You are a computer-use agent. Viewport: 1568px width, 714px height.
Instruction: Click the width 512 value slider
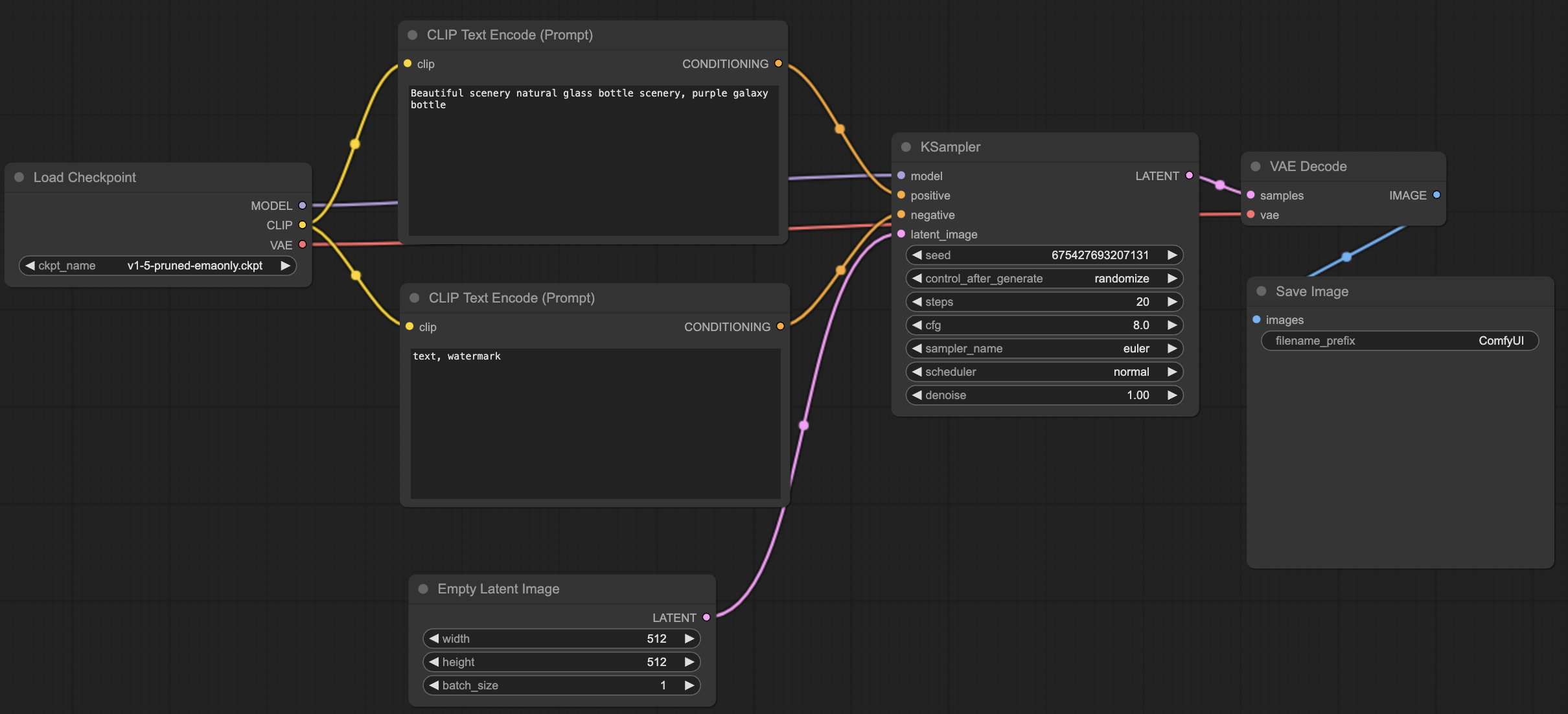[x=562, y=639]
